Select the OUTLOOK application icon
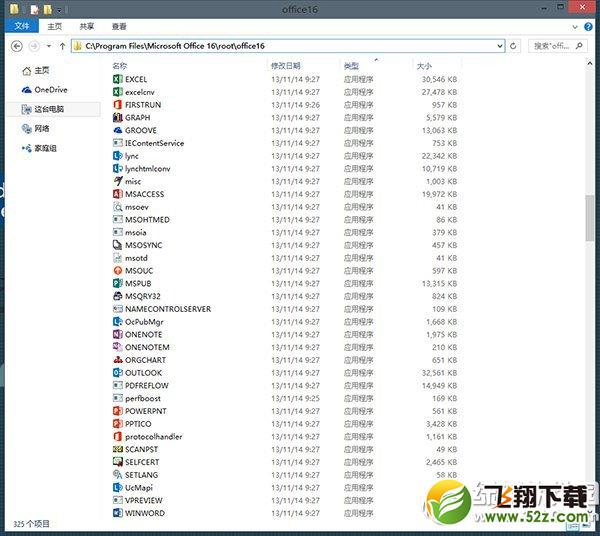This screenshot has height=536, width=600. [x=118, y=373]
